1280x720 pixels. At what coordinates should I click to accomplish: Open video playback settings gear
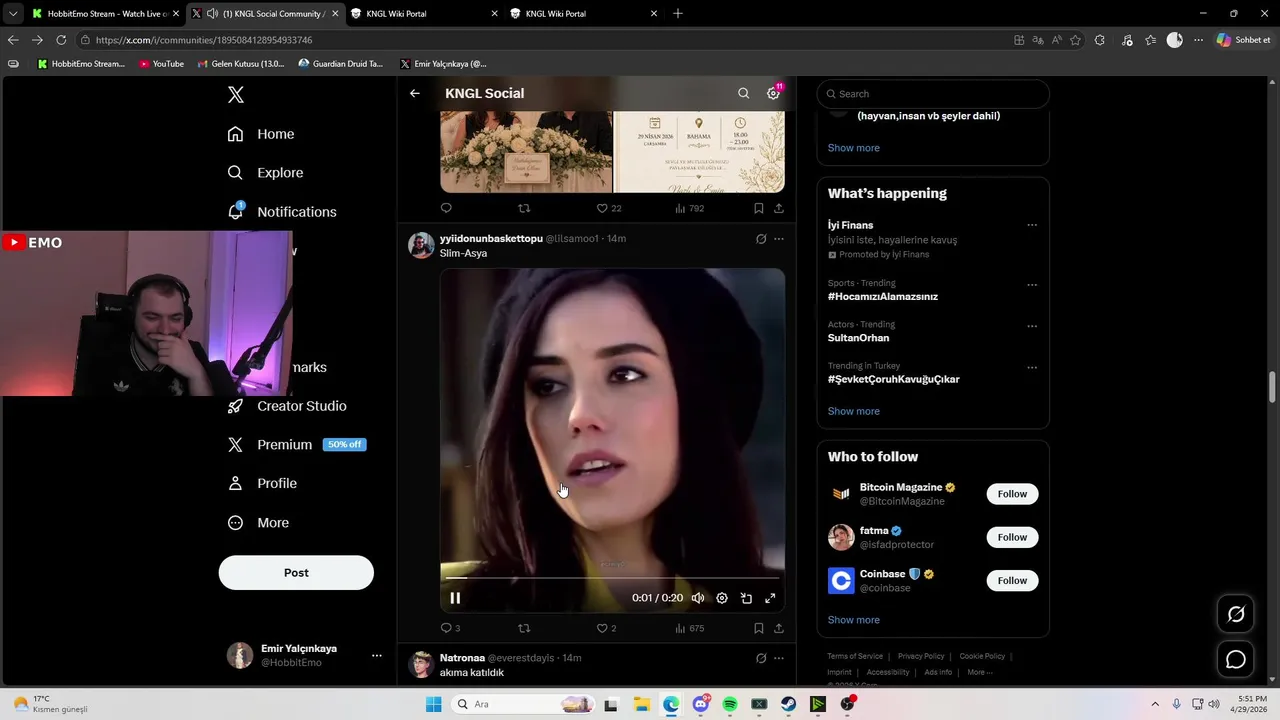click(722, 598)
